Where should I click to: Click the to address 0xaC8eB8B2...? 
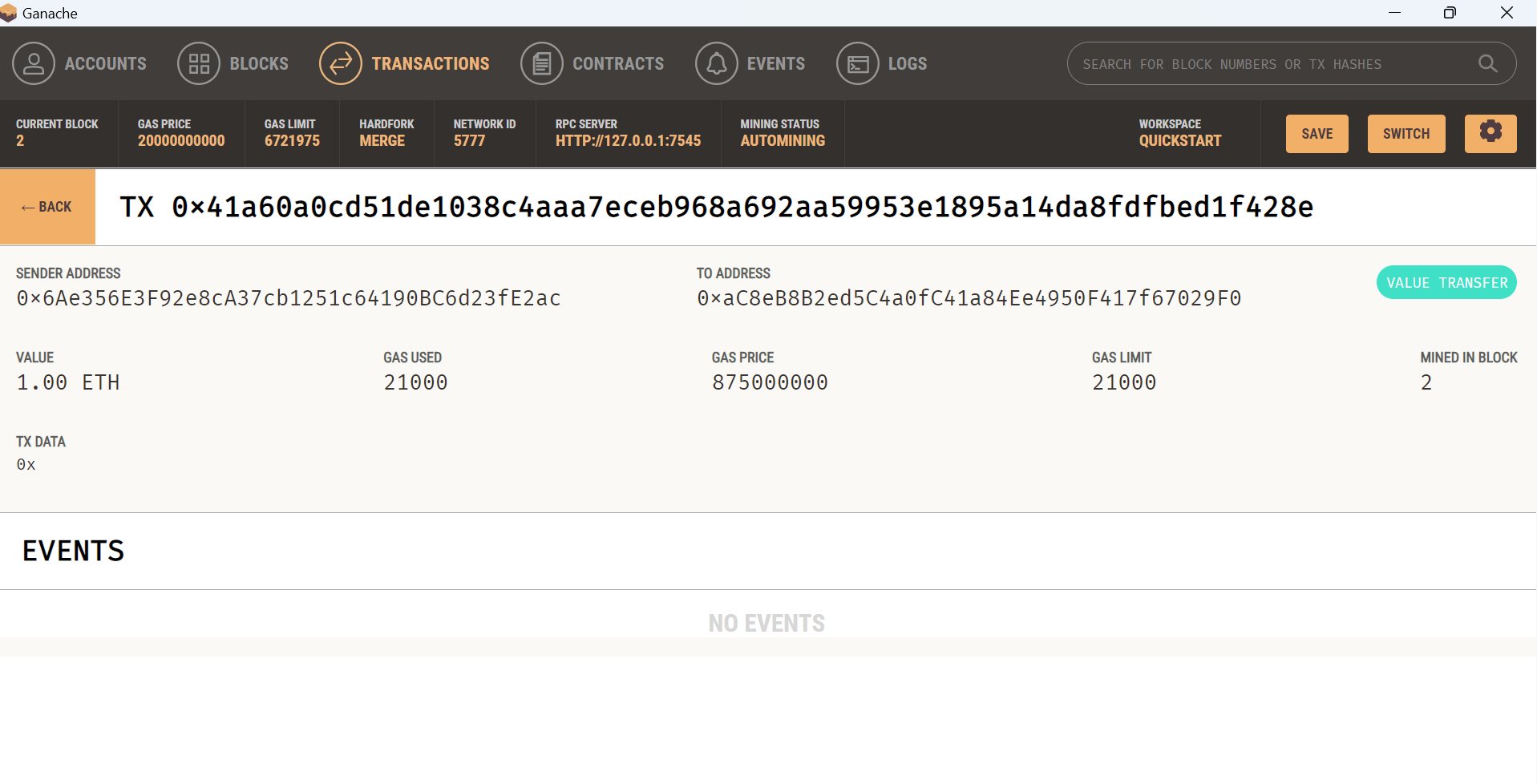(x=969, y=298)
